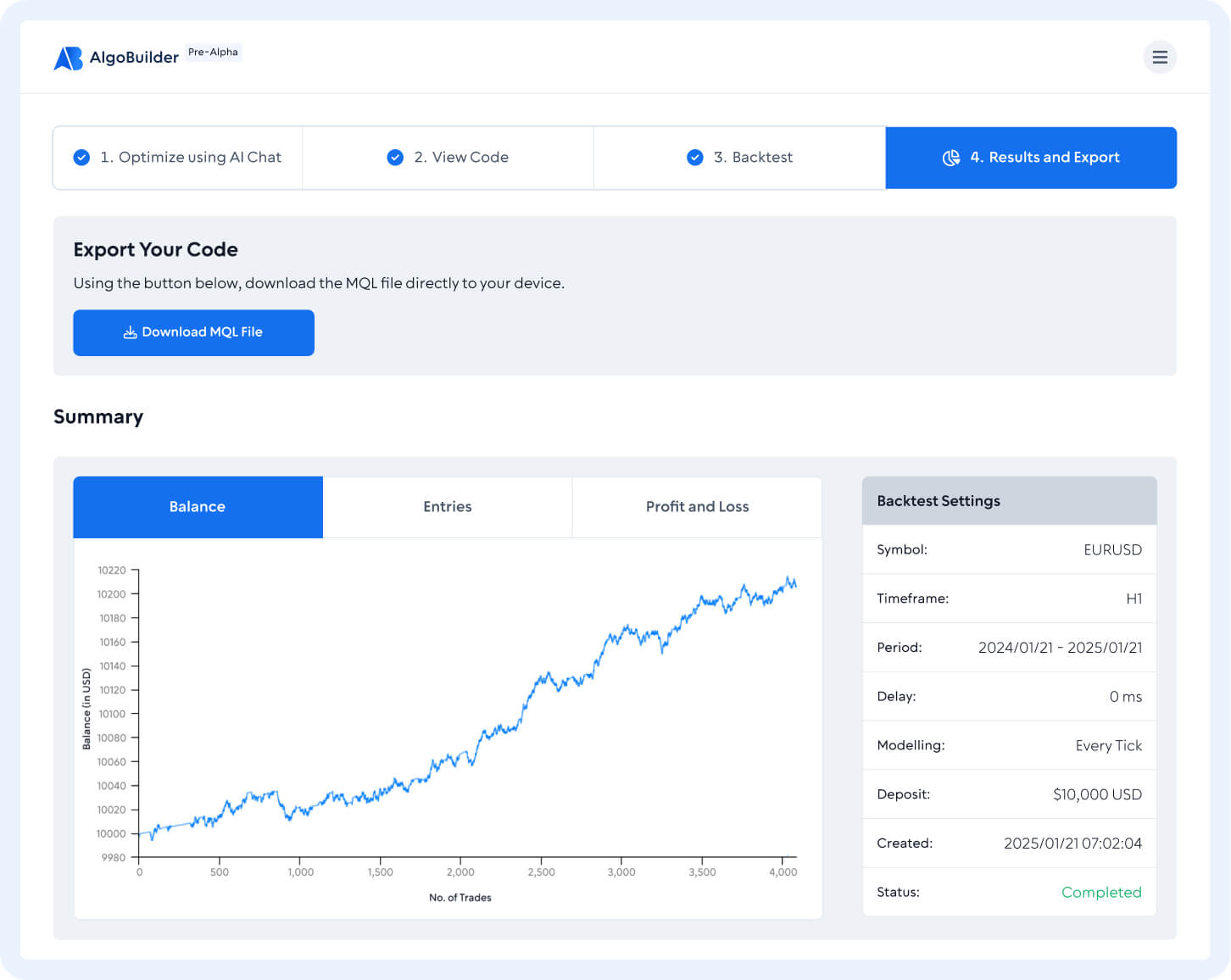
Task: Select the Balance tab
Action: tap(198, 507)
